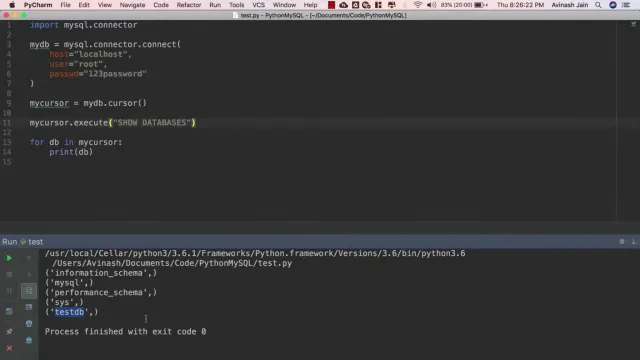Open the Apple menu
This screenshot has height=360, width=640.
pos(12,5)
